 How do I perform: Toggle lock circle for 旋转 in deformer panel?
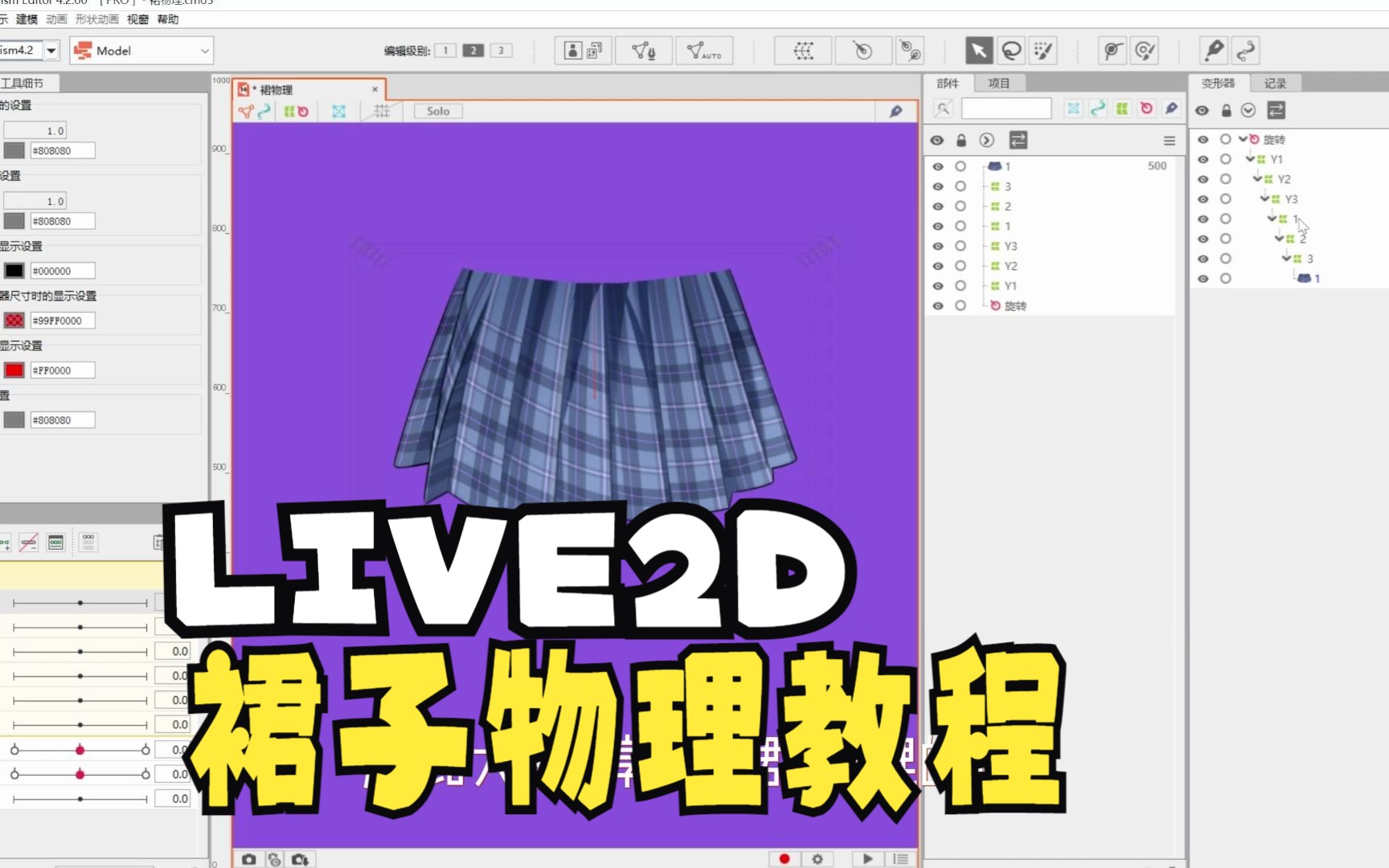[1226, 139]
